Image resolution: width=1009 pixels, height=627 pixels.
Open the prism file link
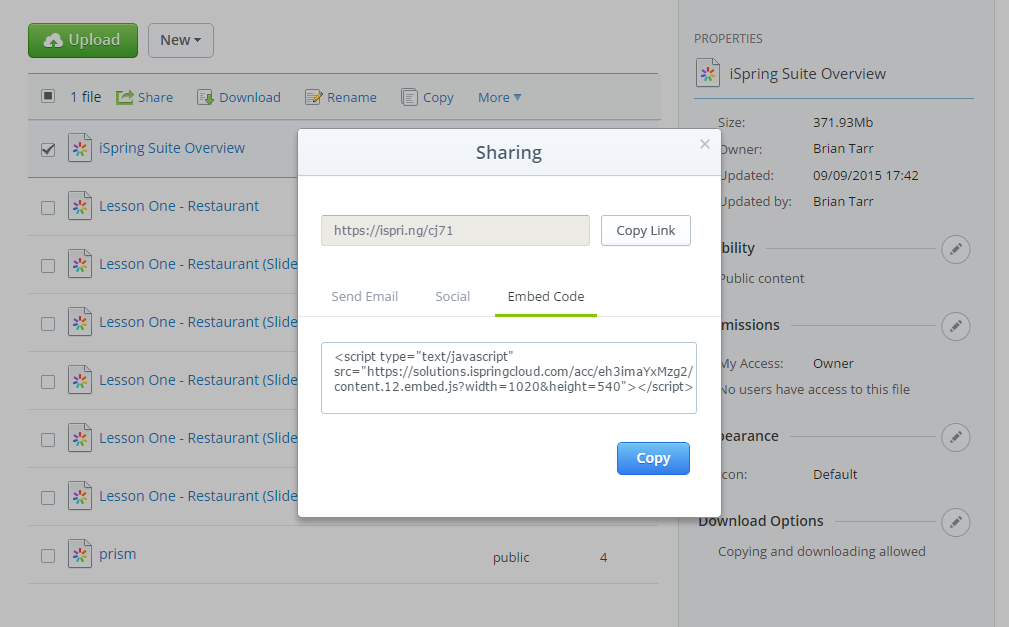[x=118, y=554]
